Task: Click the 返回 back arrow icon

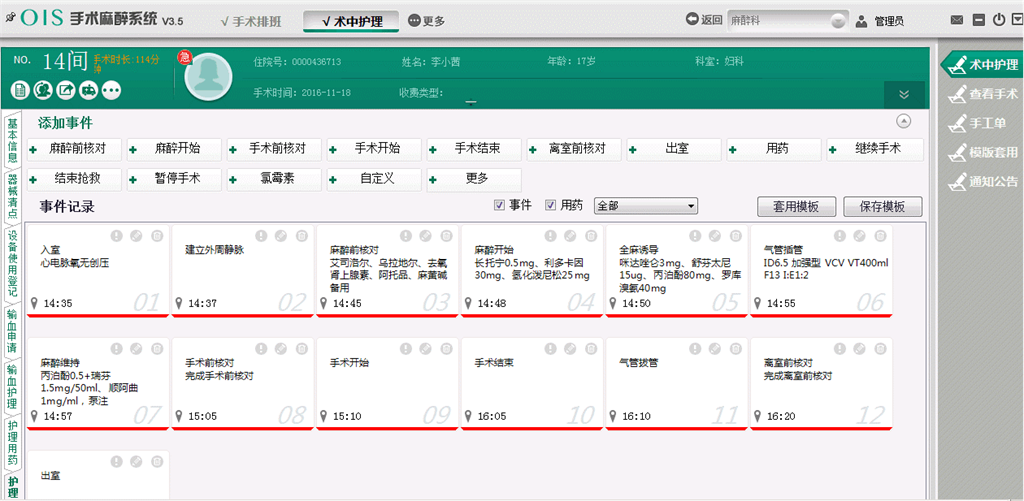Action: click(691, 20)
